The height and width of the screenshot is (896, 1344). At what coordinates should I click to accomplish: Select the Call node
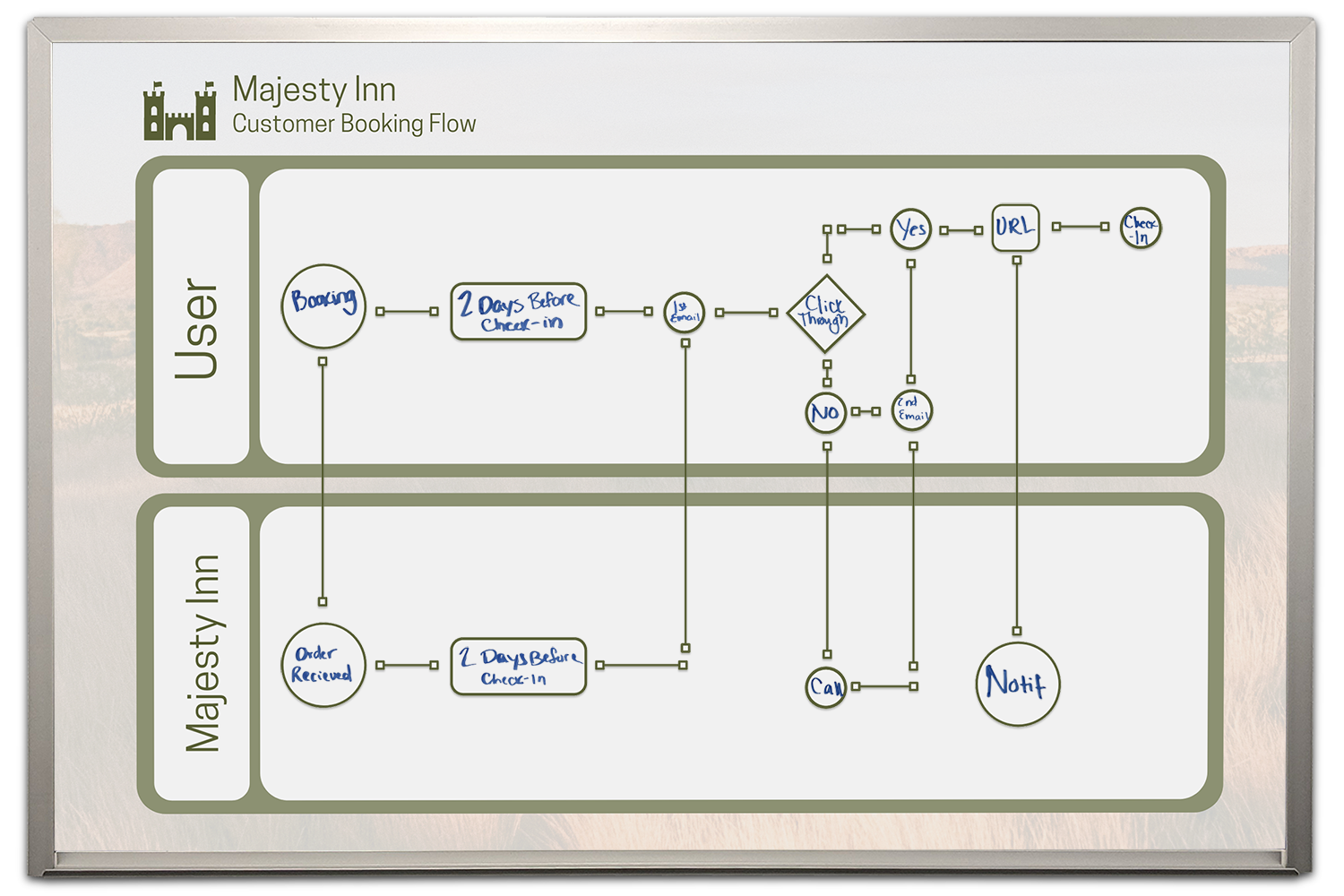click(825, 685)
